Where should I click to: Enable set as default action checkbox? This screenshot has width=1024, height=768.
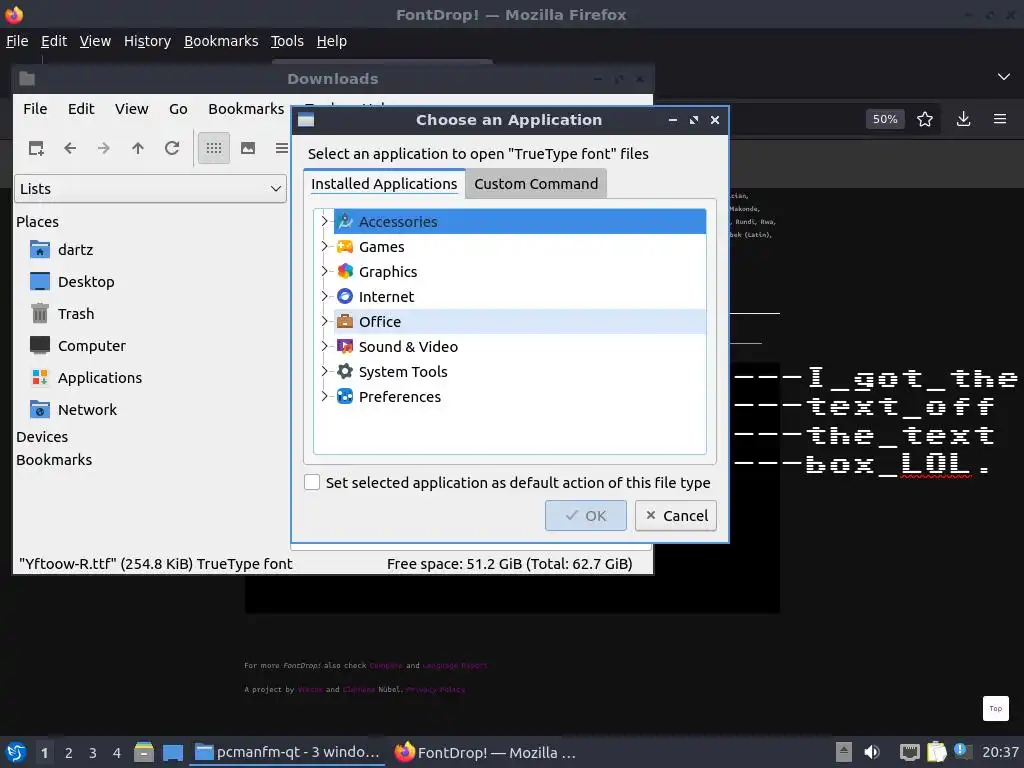tap(312, 482)
